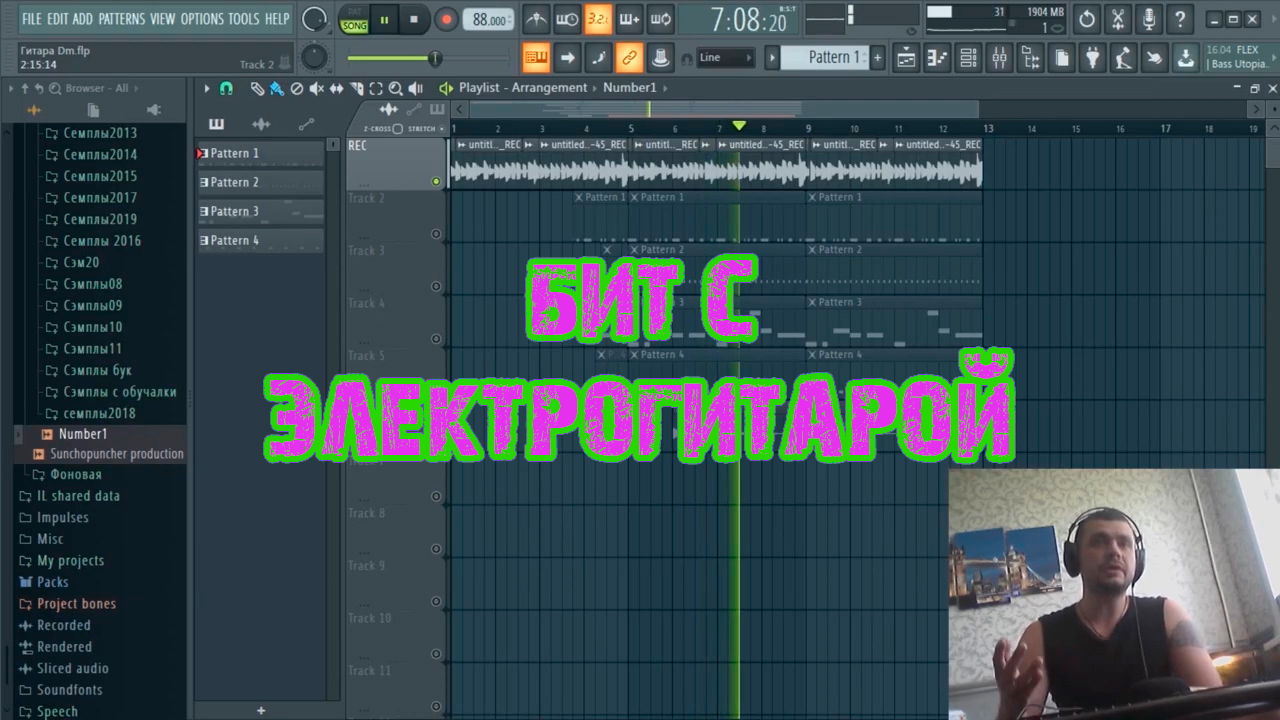Toggle loop recording button
The width and height of the screenshot is (1280, 720).
click(660, 19)
